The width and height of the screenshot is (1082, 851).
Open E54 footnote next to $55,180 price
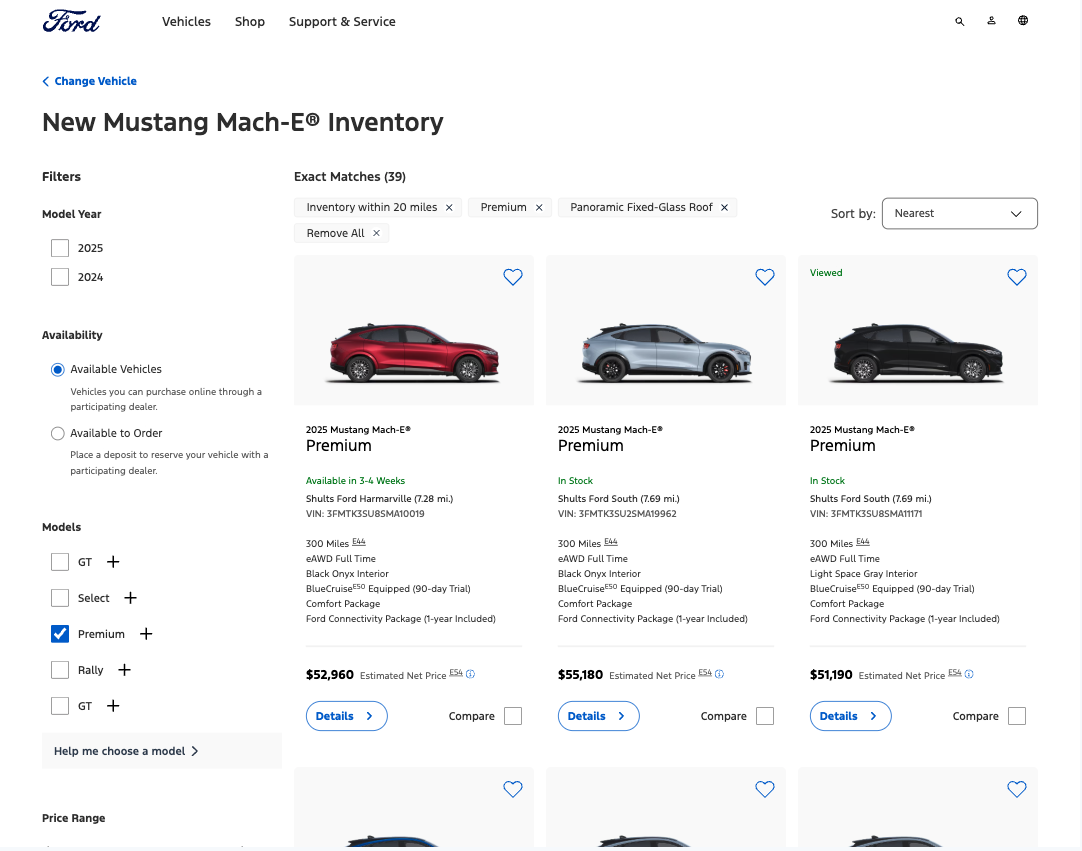click(705, 672)
